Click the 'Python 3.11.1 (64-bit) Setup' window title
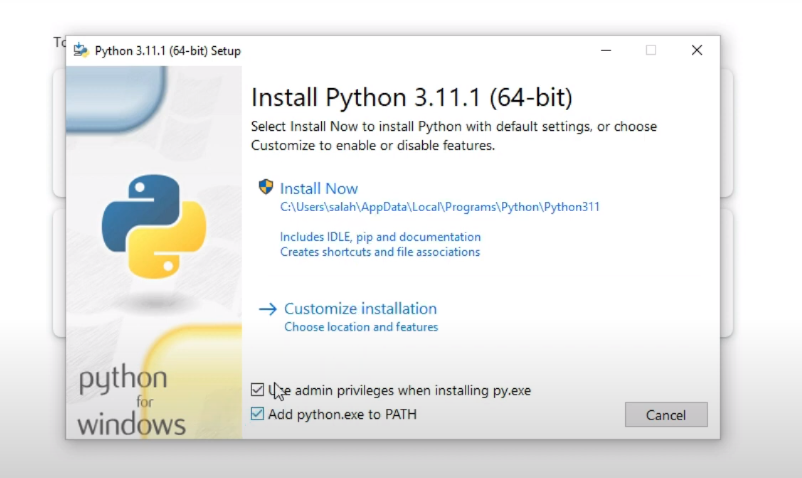The height and width of the screenshot is (478, 802). (168, 51)
